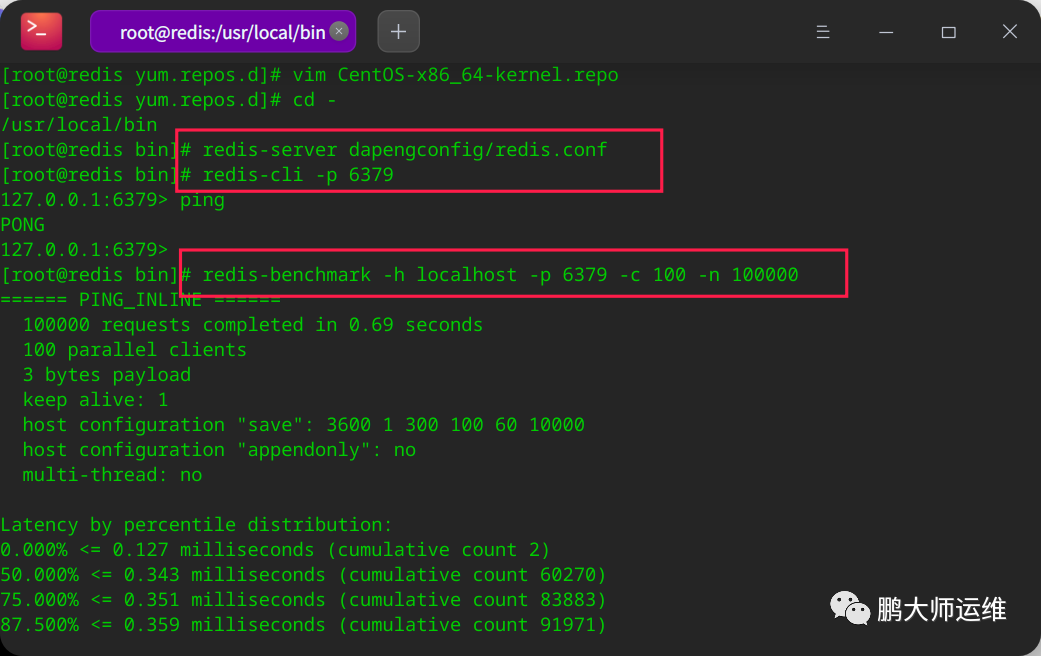This screenshot has height=656, width=1041.
Task: Open the hamburger menu in title bar
Action: [x=823, y=32]
